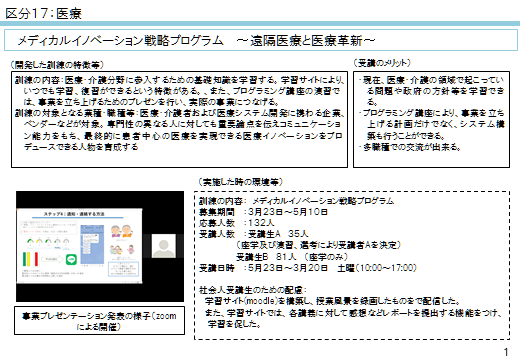Click the 事業プレゼンテーション発表の様子 caption box
Viewport: 520px width, 360px height.
(99, 321)
